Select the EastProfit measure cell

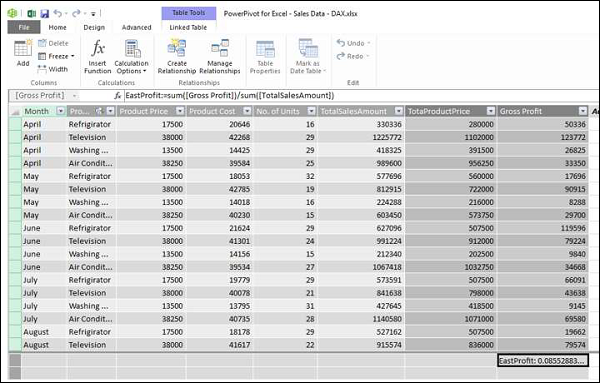543,360
